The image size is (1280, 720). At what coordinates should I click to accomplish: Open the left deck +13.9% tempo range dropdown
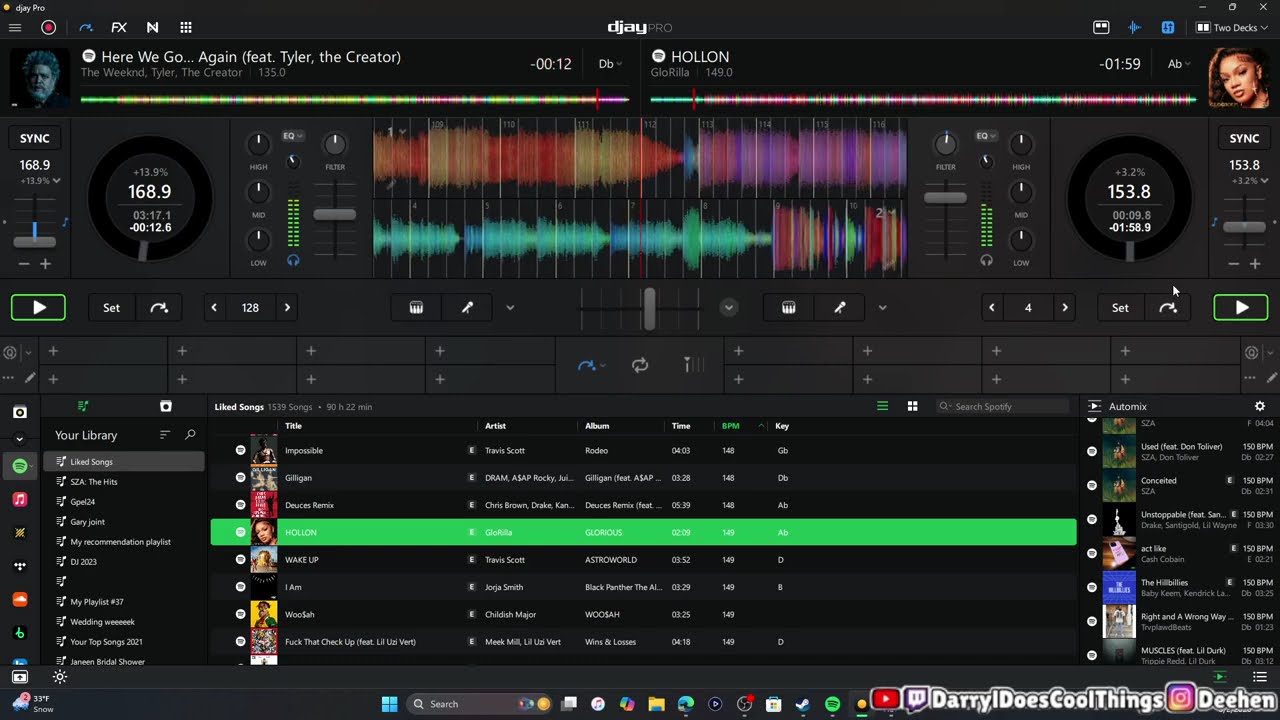click(x=41, y=181)
